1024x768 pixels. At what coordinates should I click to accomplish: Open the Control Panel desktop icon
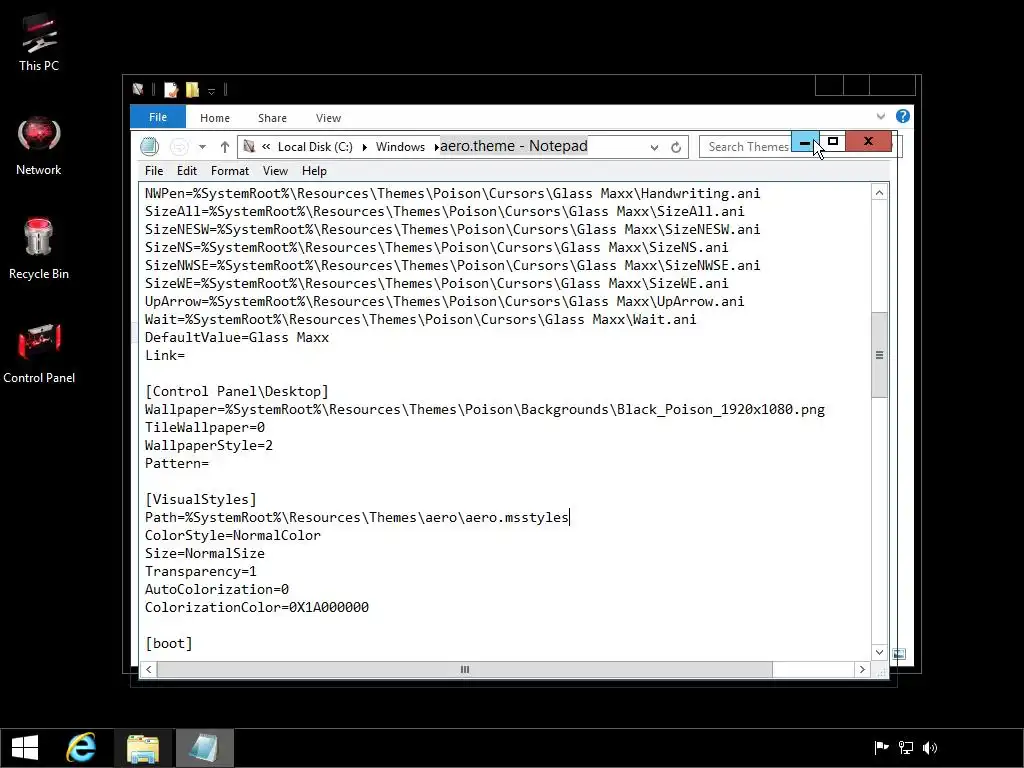click(x=39, y=353)
